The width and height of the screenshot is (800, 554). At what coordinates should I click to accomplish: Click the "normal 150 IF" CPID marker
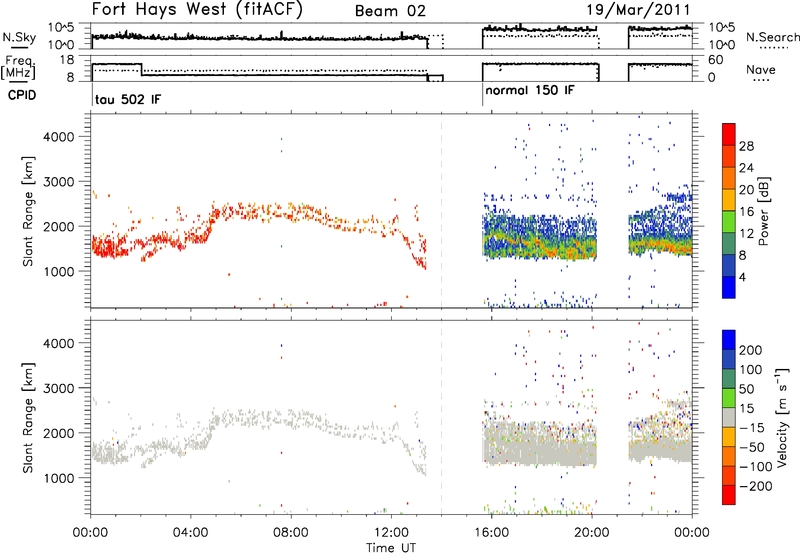click(x=530, y=91)
